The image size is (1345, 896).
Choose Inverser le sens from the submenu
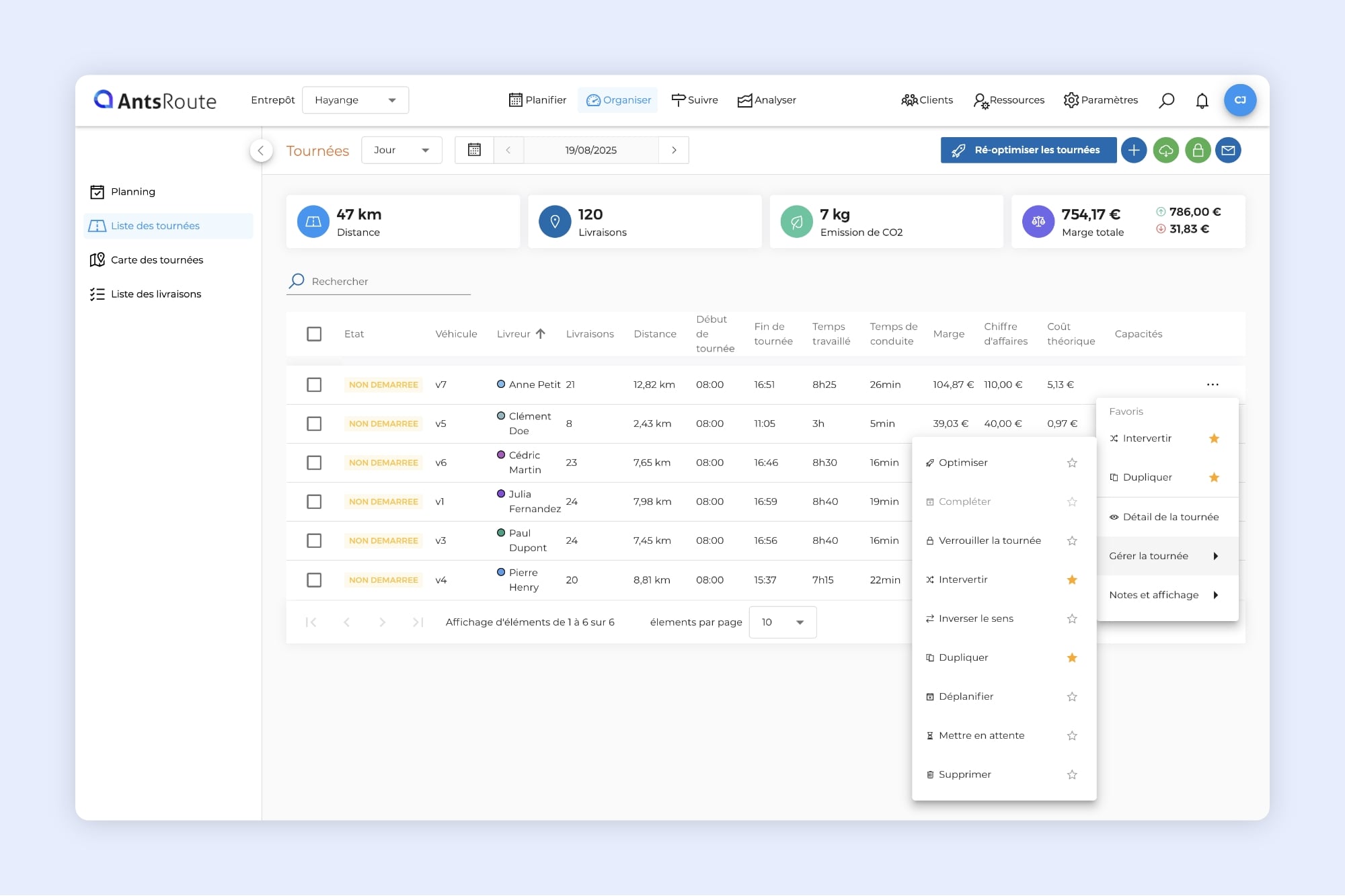(x=976, y=619)
